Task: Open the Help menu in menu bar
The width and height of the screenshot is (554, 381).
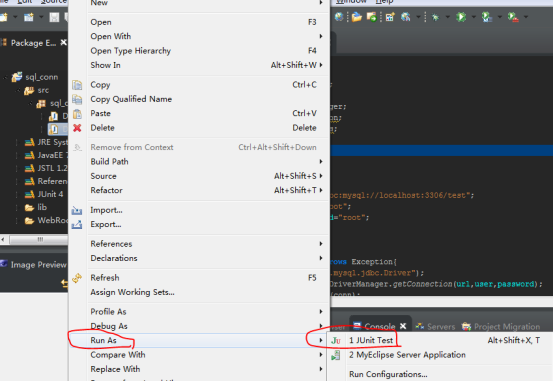Action: [x=385, y=2]
